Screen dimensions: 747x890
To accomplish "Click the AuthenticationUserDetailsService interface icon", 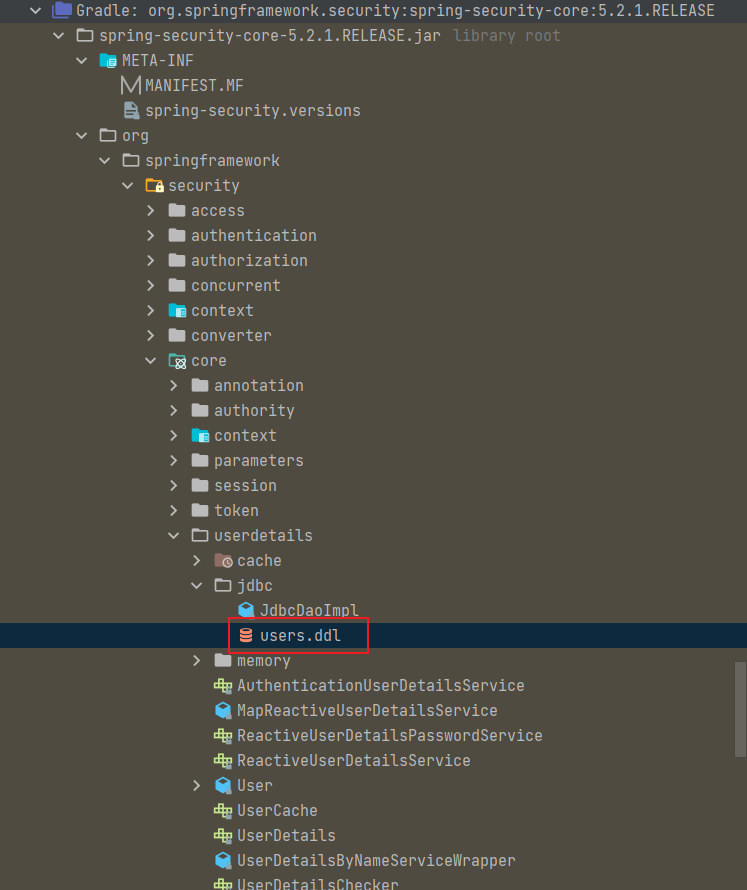I will click(223, 686).
